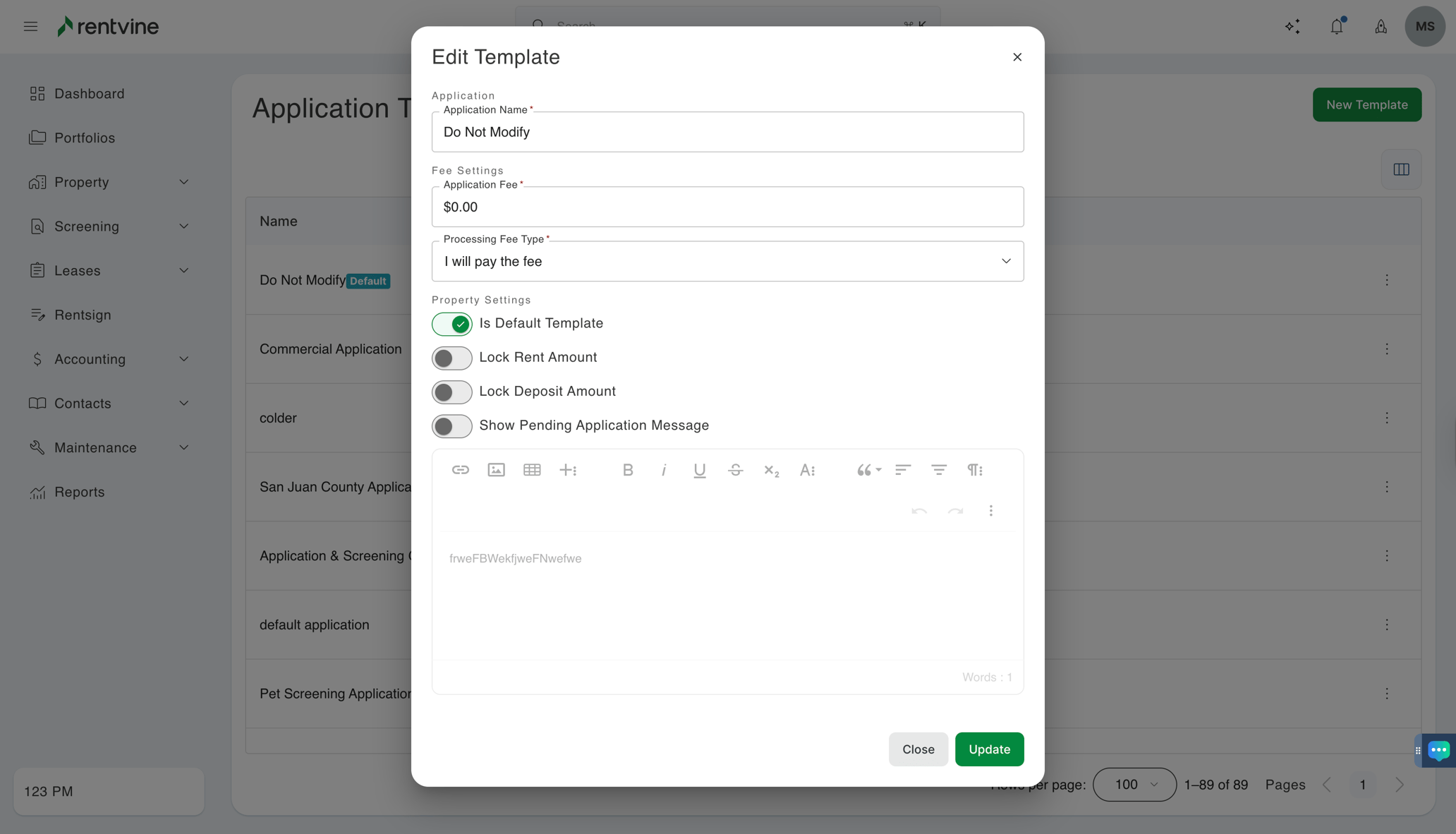The width and height of the screenshot is (1456, 834).
Task: Apply strikethrough formatting in the editor
Action: 735,469
